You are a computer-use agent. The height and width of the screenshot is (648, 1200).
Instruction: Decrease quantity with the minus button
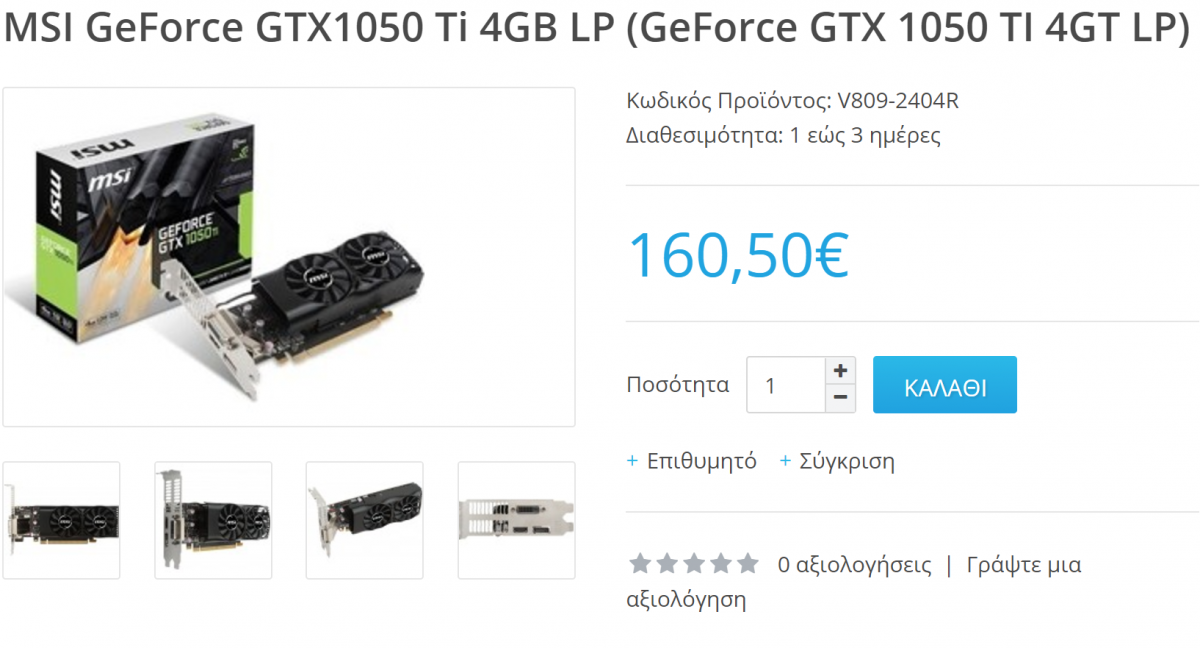(x=840, y=398)
